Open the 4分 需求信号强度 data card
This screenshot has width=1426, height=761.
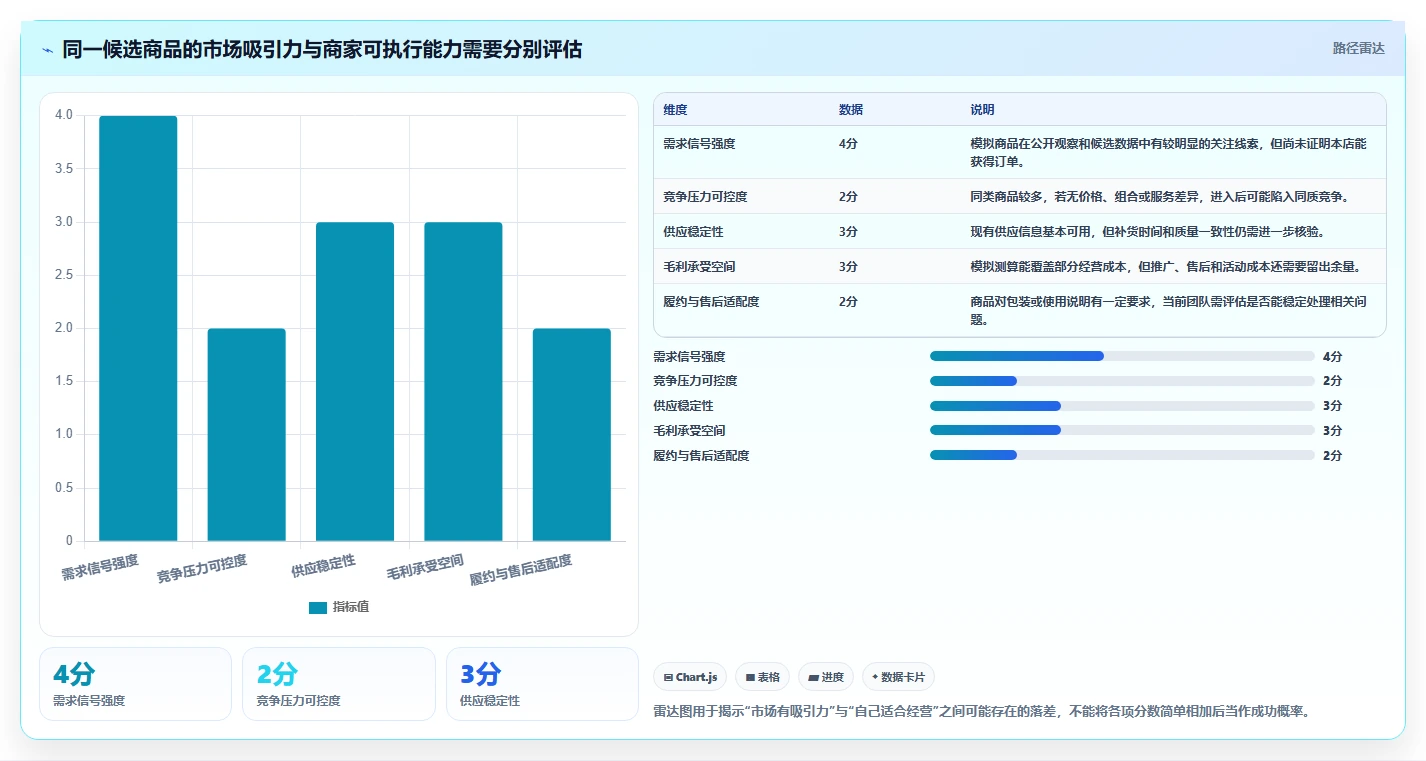135,684
